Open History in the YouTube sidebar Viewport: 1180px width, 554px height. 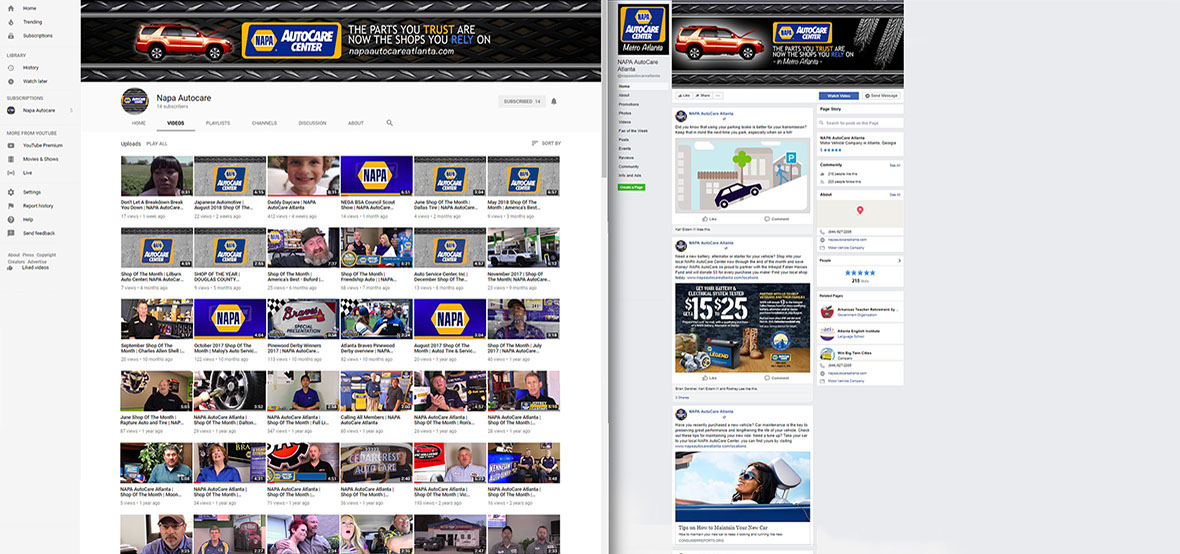(x=11, y=67)
